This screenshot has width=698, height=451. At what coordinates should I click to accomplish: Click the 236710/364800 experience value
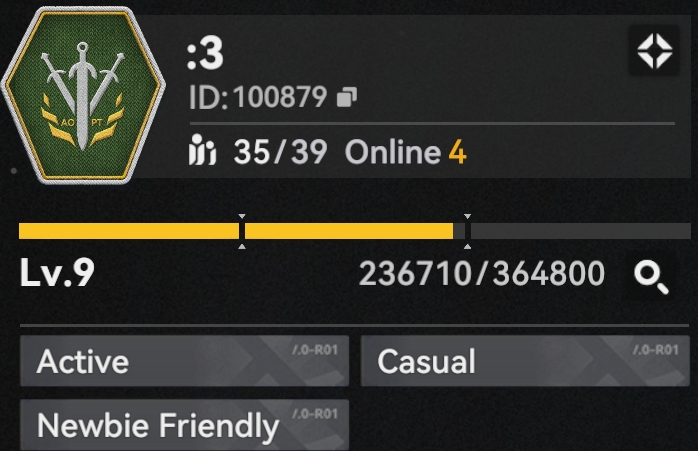[x=482, y=273]
